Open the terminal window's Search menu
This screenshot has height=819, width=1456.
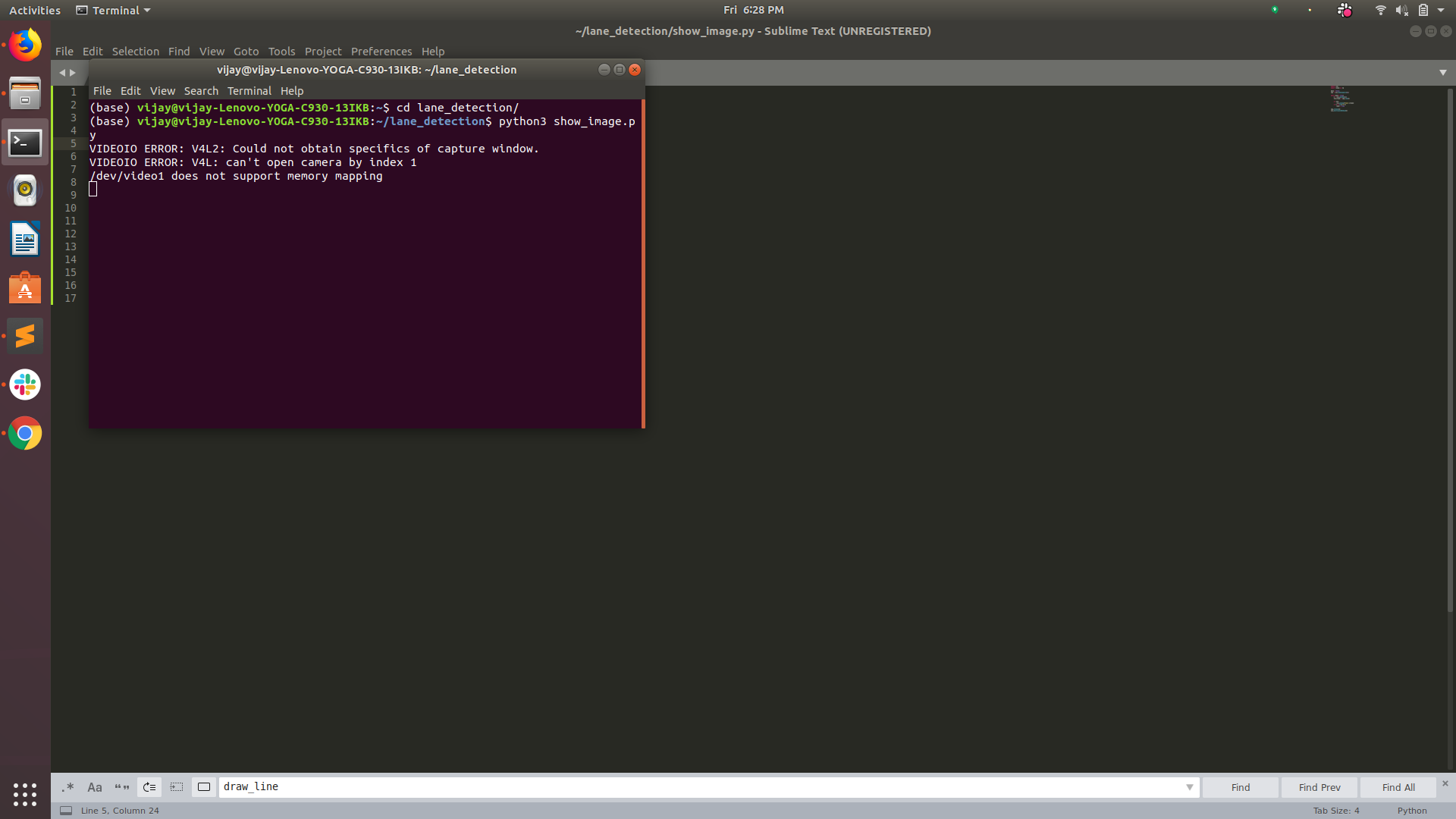(201, 91)
